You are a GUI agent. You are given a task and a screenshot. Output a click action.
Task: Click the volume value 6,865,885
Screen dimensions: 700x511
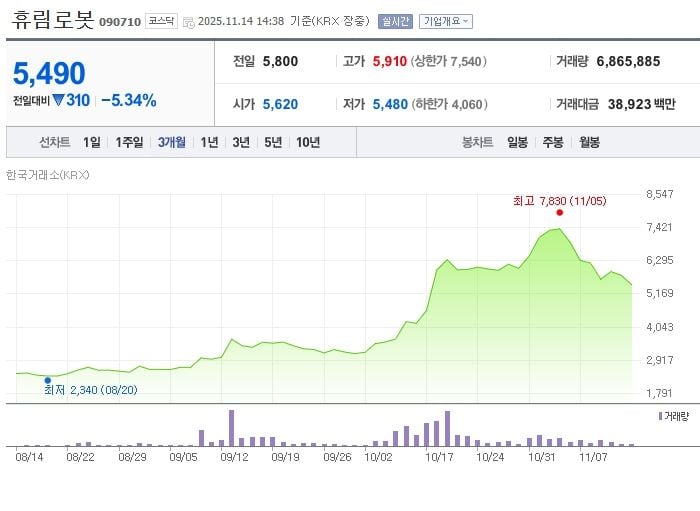click(x=628, y=62)
